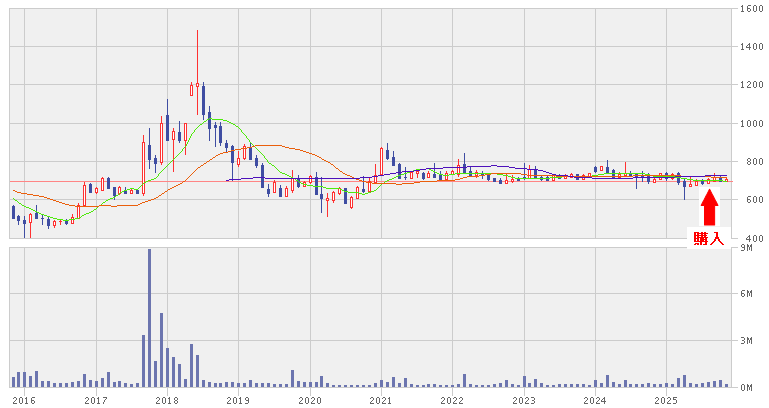Select the 2019 year label on time axis
The height and width of the screenshot is (408, 769).
238,400
